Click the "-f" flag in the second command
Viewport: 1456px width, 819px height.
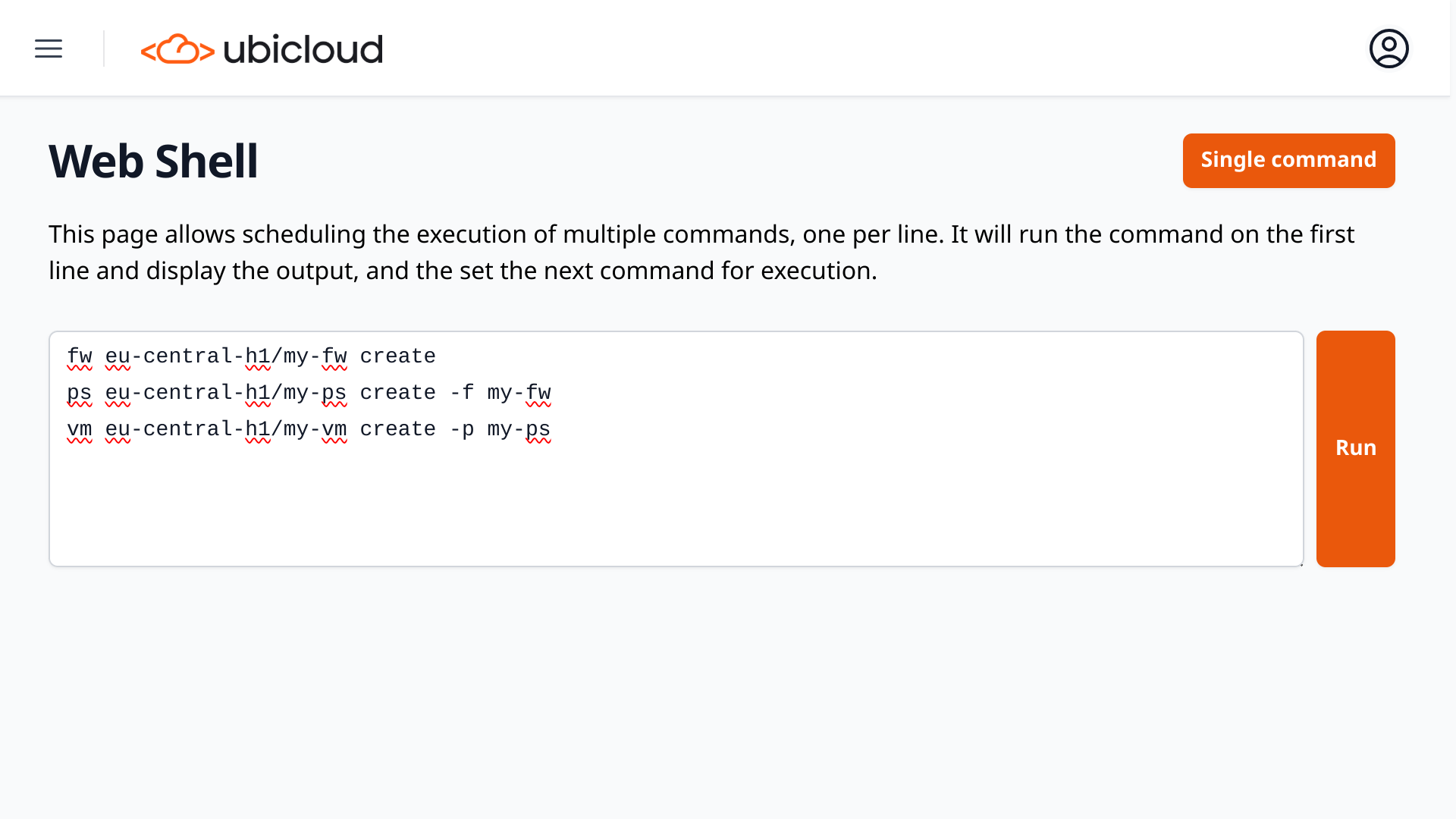pyautogui.click(x=461, y=393)
